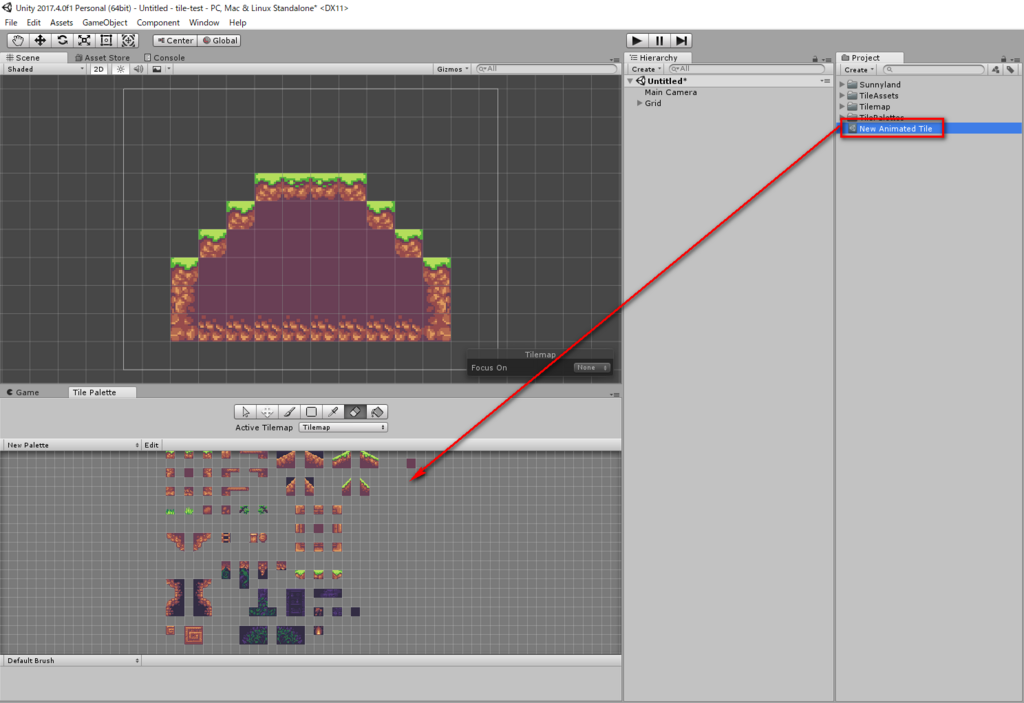Screen dimensions: 1024x703
Task: Select the Rect Transform tool
Action: point(106,41)
